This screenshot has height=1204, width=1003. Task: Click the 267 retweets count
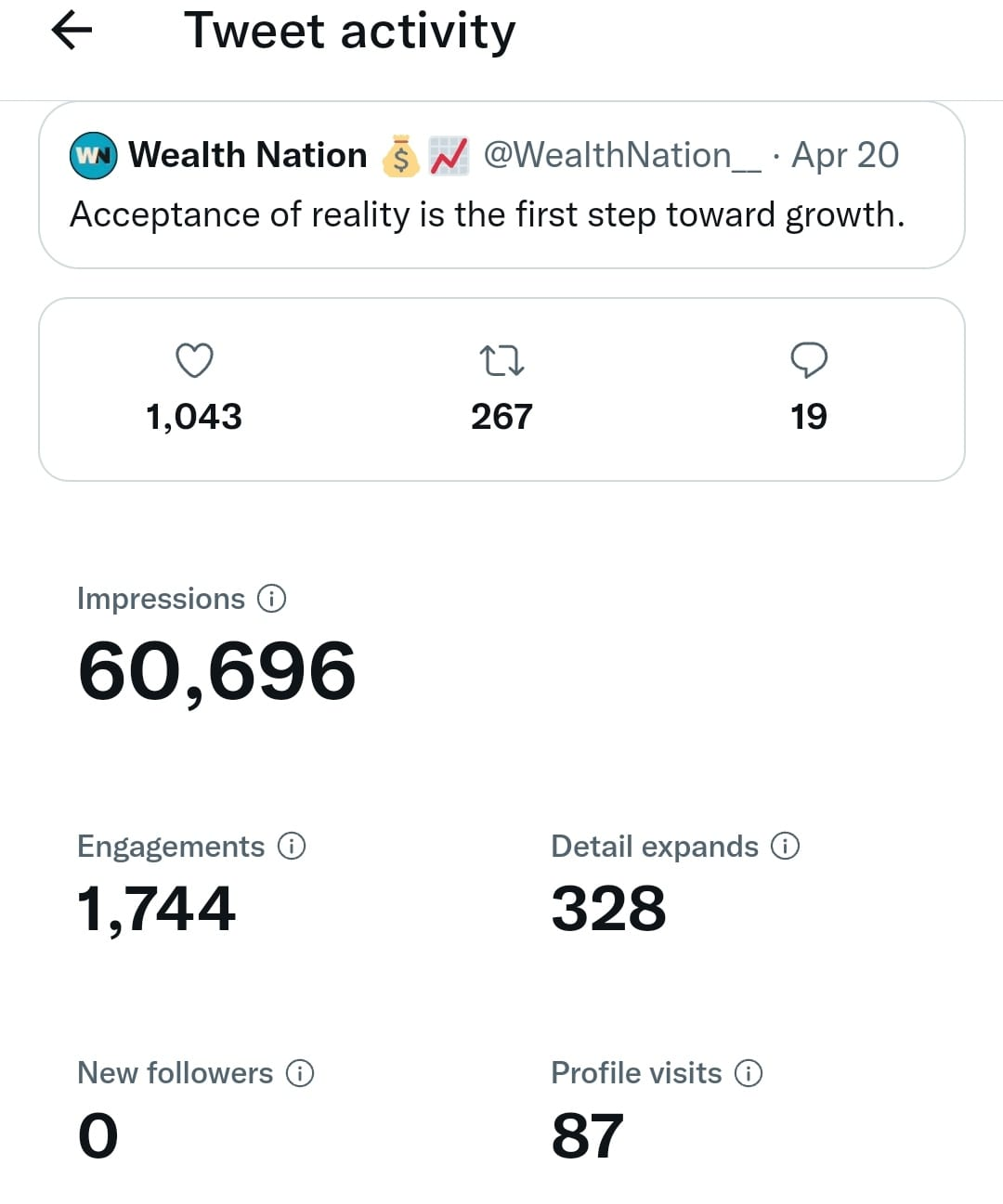pyautogui.click(x=501, y=417)
